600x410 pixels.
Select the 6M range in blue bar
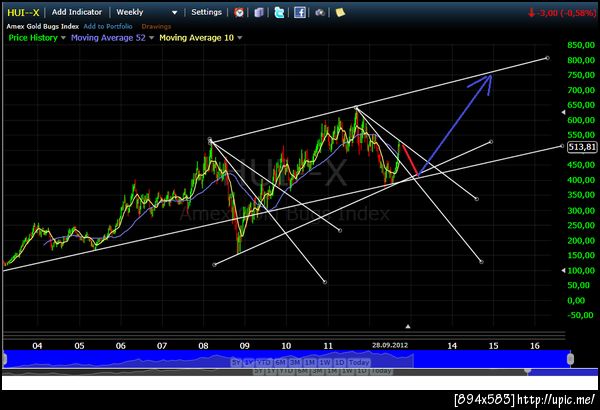(280, 362)
